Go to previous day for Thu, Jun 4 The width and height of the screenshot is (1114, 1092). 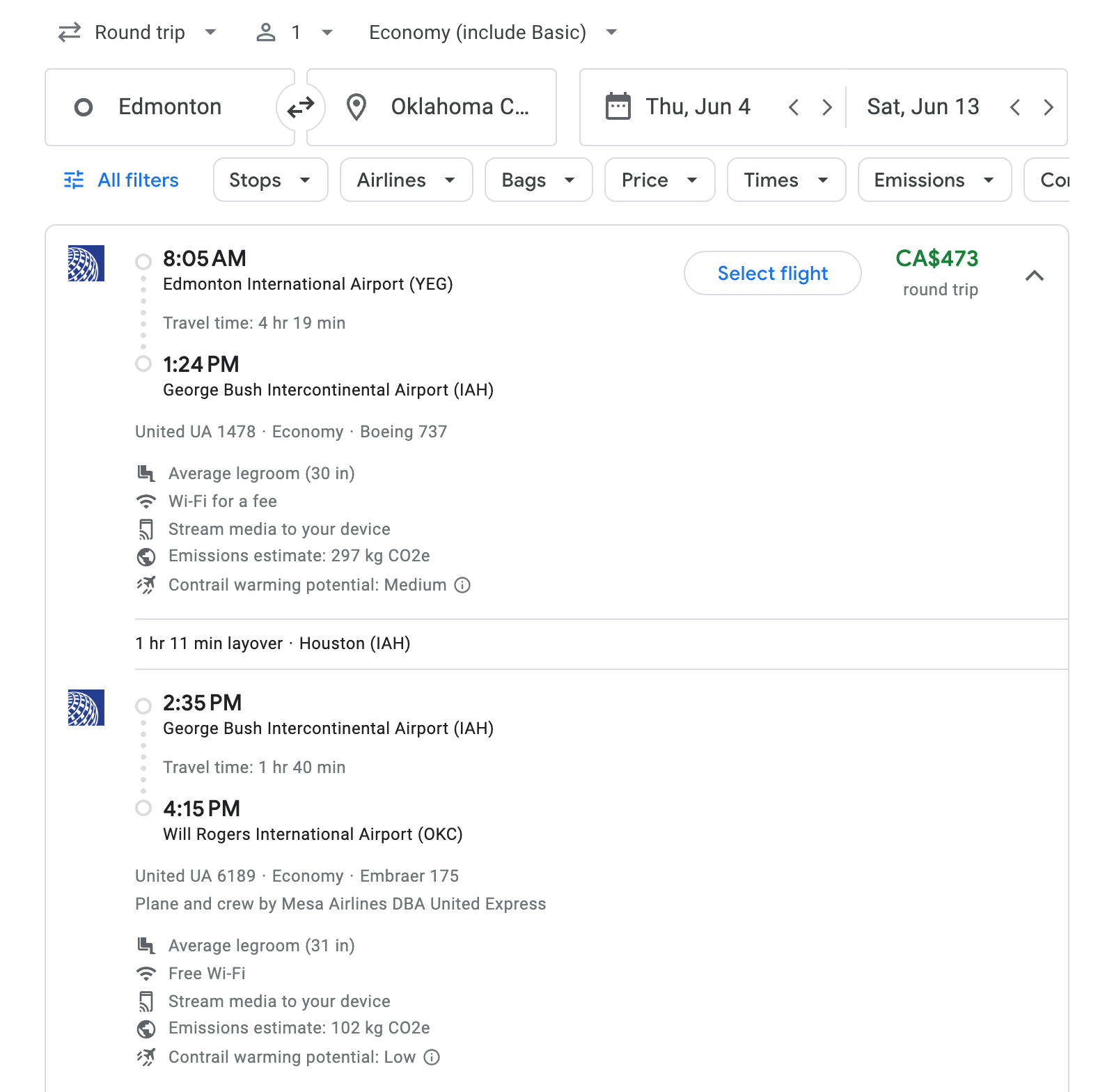click(793, 107)
